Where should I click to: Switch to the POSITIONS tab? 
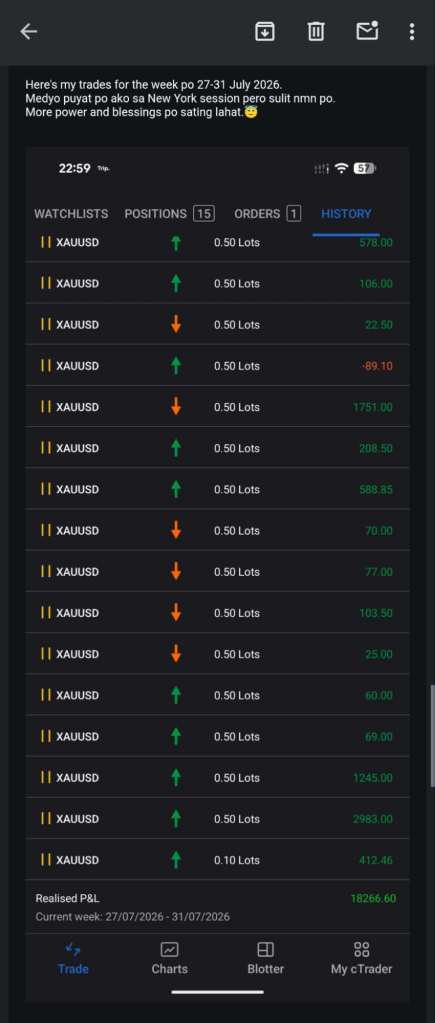click(170, 214)
